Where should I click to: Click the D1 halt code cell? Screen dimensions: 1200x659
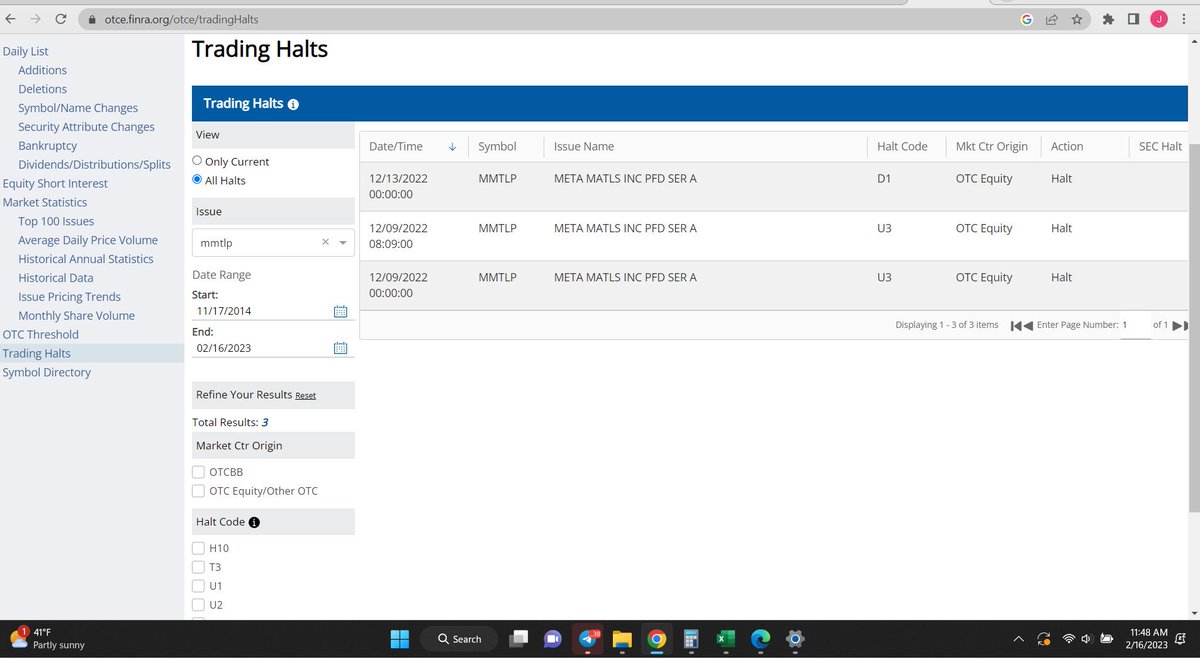coord(883,178)
